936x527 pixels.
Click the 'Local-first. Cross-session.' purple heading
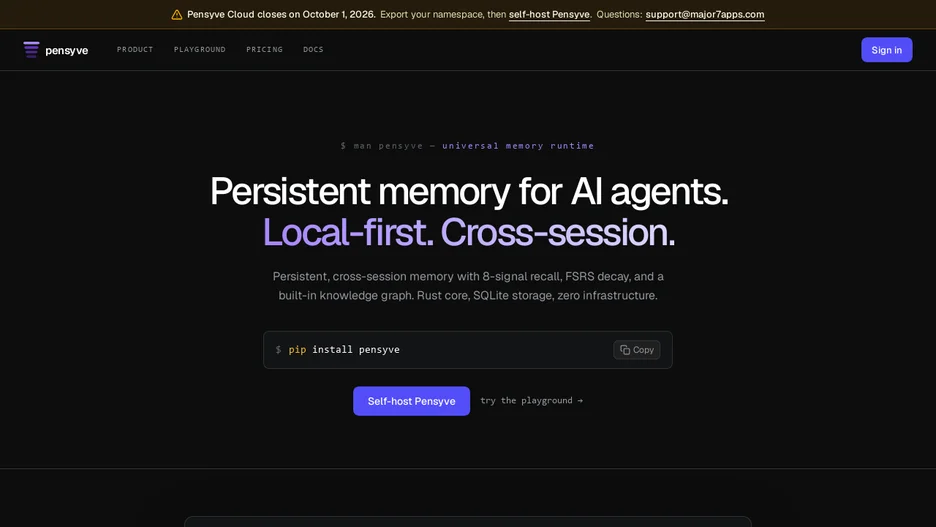[469, 232]
